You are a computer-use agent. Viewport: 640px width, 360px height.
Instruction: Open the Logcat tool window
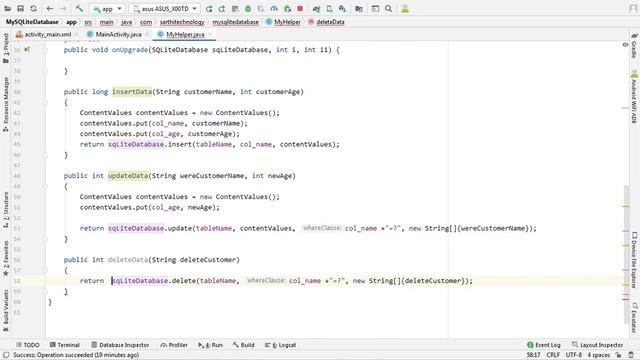[x=281, y=345]
